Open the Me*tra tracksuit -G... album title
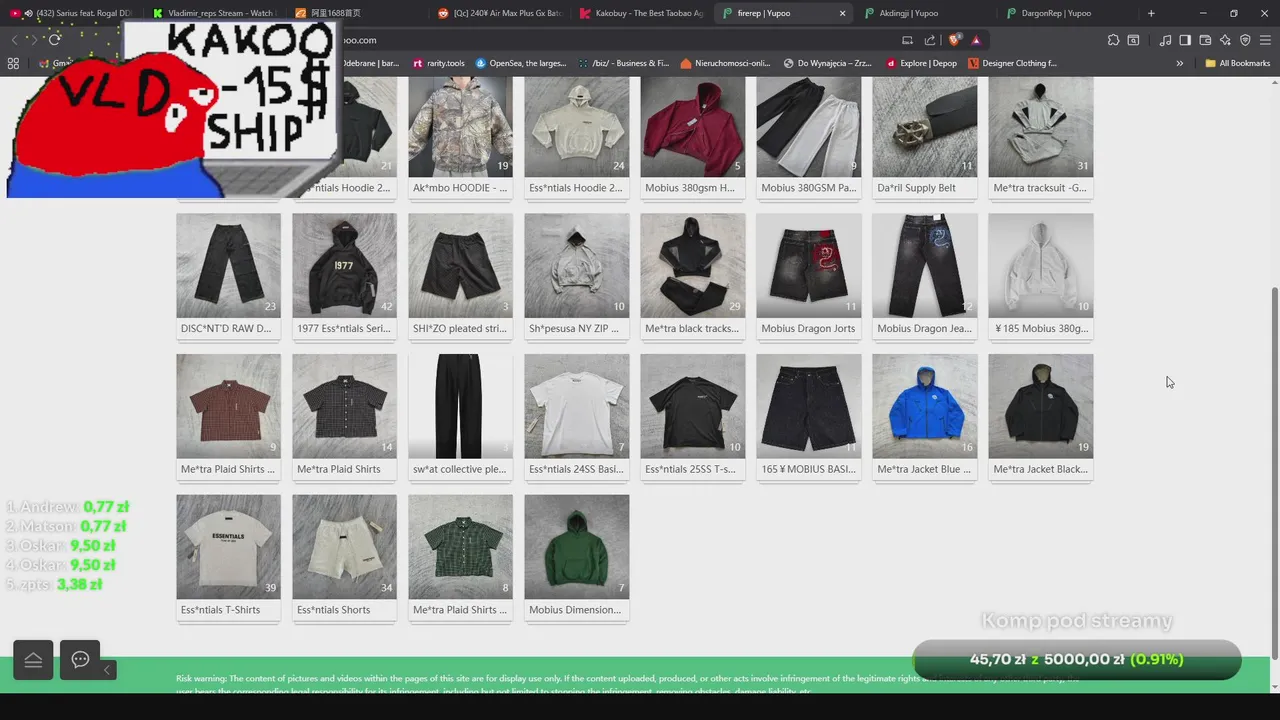1280x720 pixels. (x=1040, y=188)
